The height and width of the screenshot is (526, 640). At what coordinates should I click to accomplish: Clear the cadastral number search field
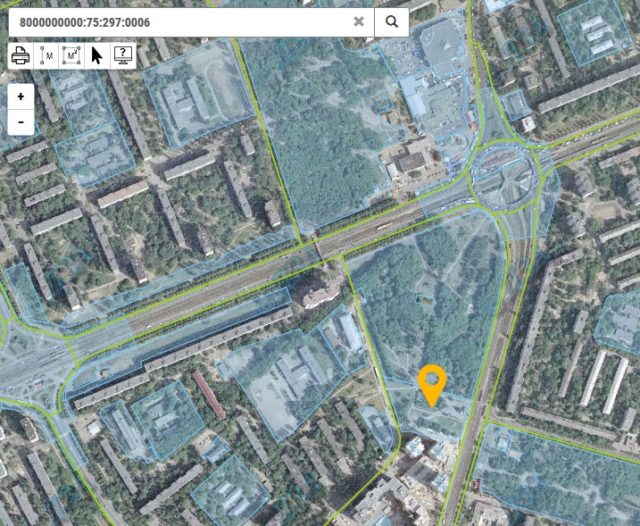click(359, 21)
